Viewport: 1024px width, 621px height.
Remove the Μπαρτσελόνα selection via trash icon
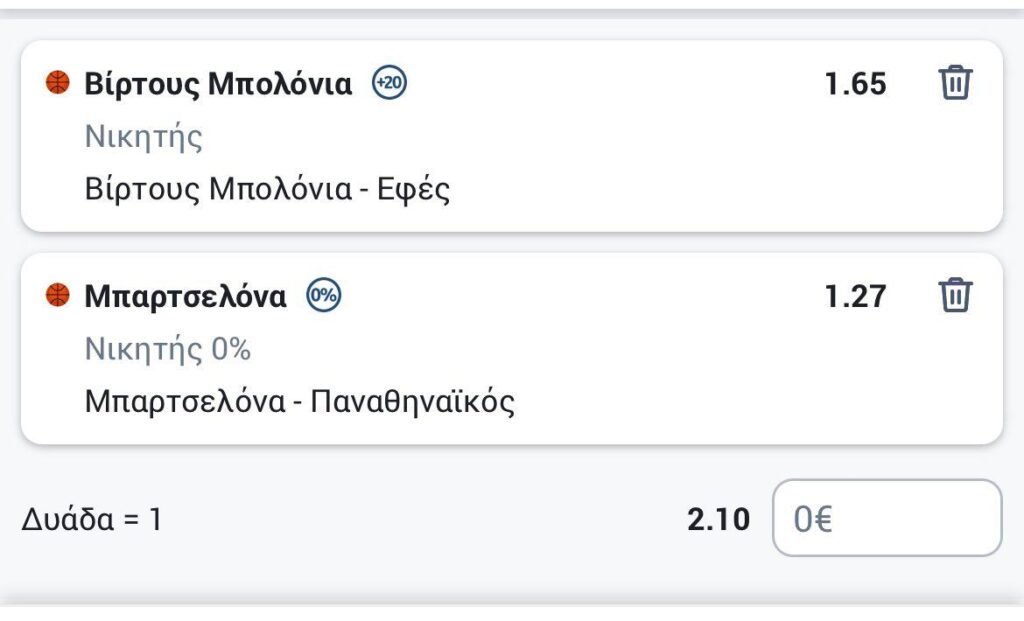coord(955,295)
